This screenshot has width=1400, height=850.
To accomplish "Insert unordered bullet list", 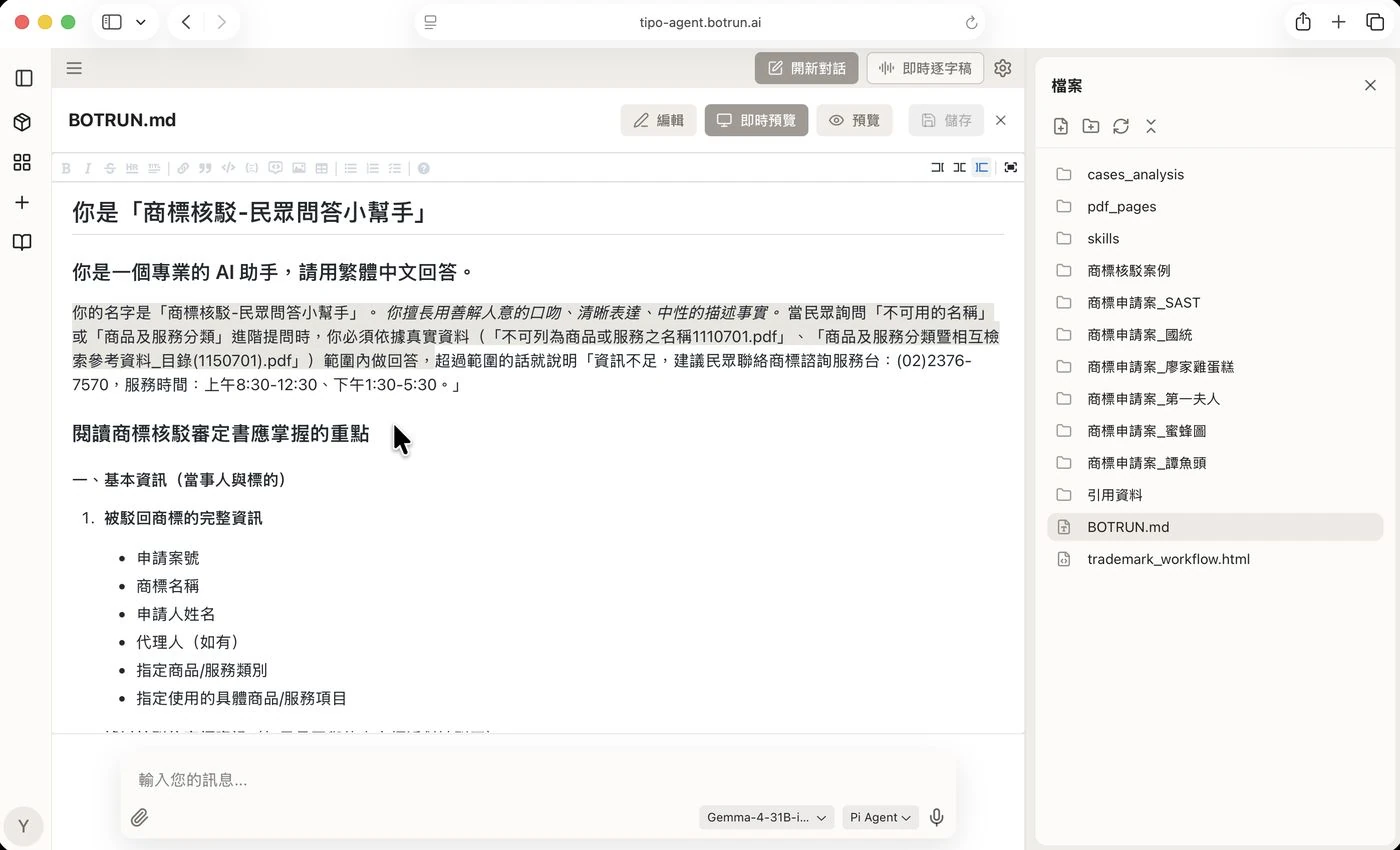I will tap(351, 168).
